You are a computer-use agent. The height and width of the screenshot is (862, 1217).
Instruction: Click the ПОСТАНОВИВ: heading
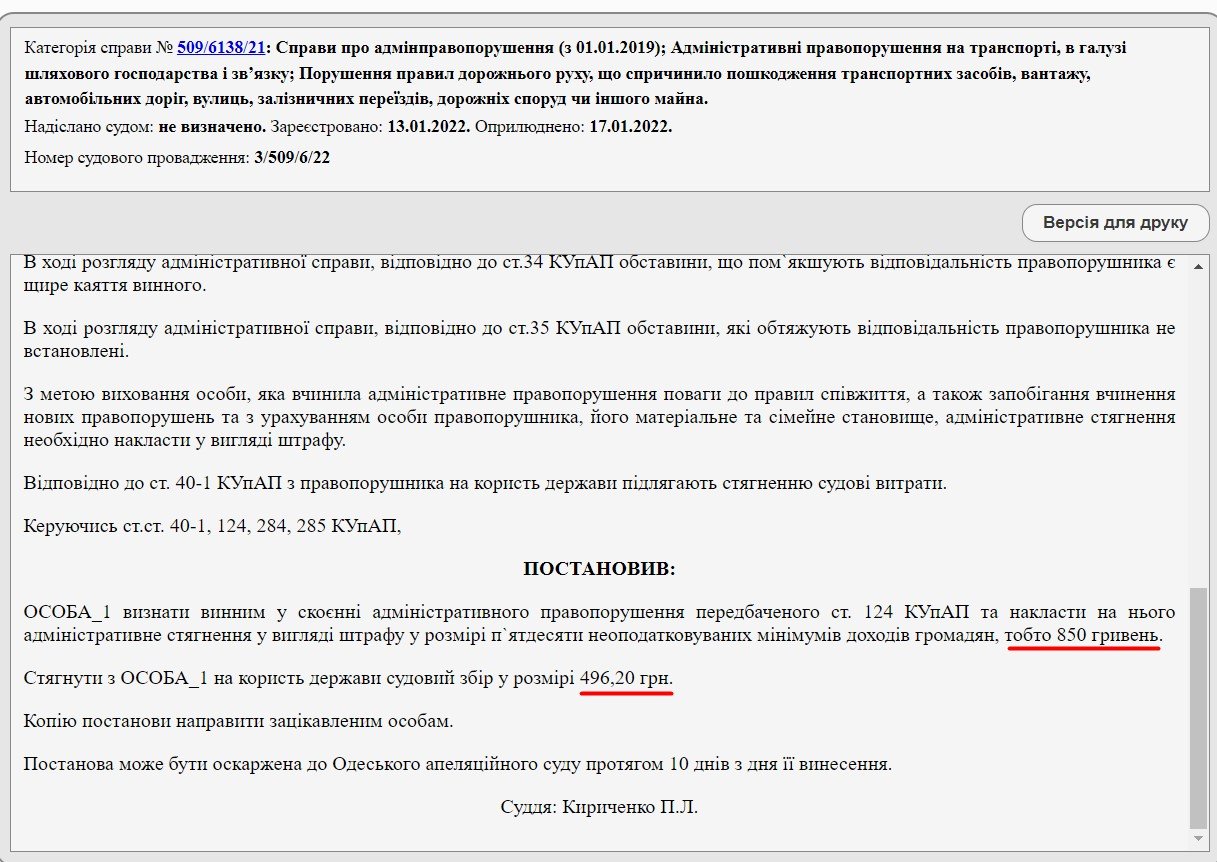click(599, 569)
